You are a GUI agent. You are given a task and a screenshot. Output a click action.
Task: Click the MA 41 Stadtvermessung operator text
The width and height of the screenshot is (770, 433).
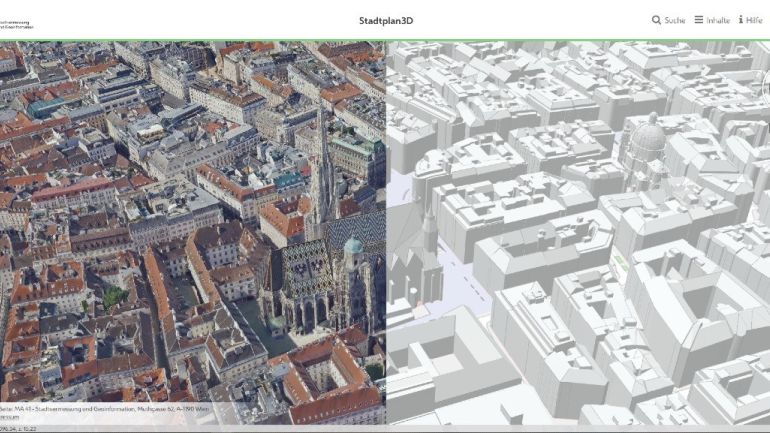coord(104,408)
